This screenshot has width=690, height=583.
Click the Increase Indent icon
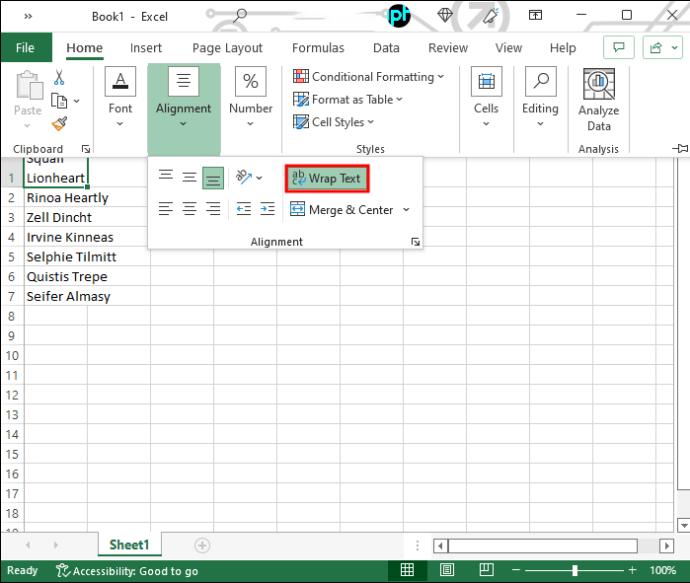(267, 209)
